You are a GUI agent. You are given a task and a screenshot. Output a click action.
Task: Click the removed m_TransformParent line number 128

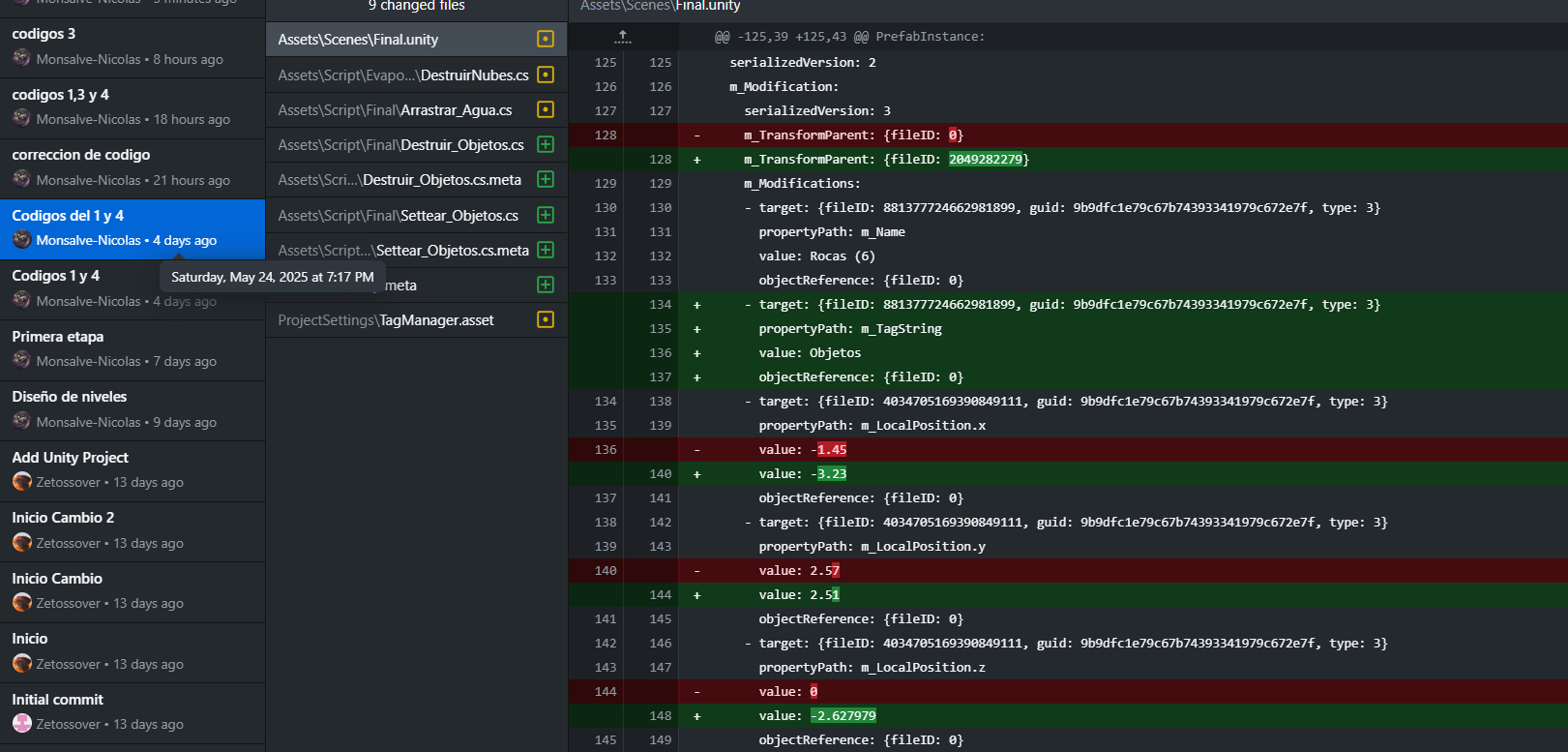pos(606,135)
